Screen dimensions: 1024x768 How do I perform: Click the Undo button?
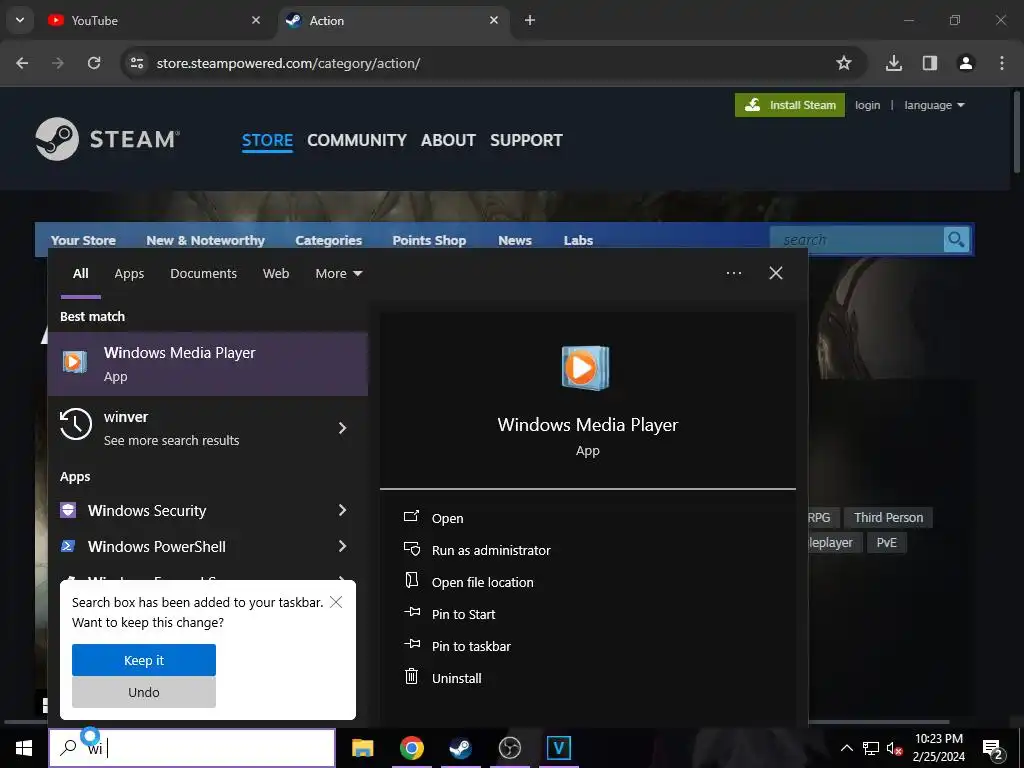(x=144, y=692)
